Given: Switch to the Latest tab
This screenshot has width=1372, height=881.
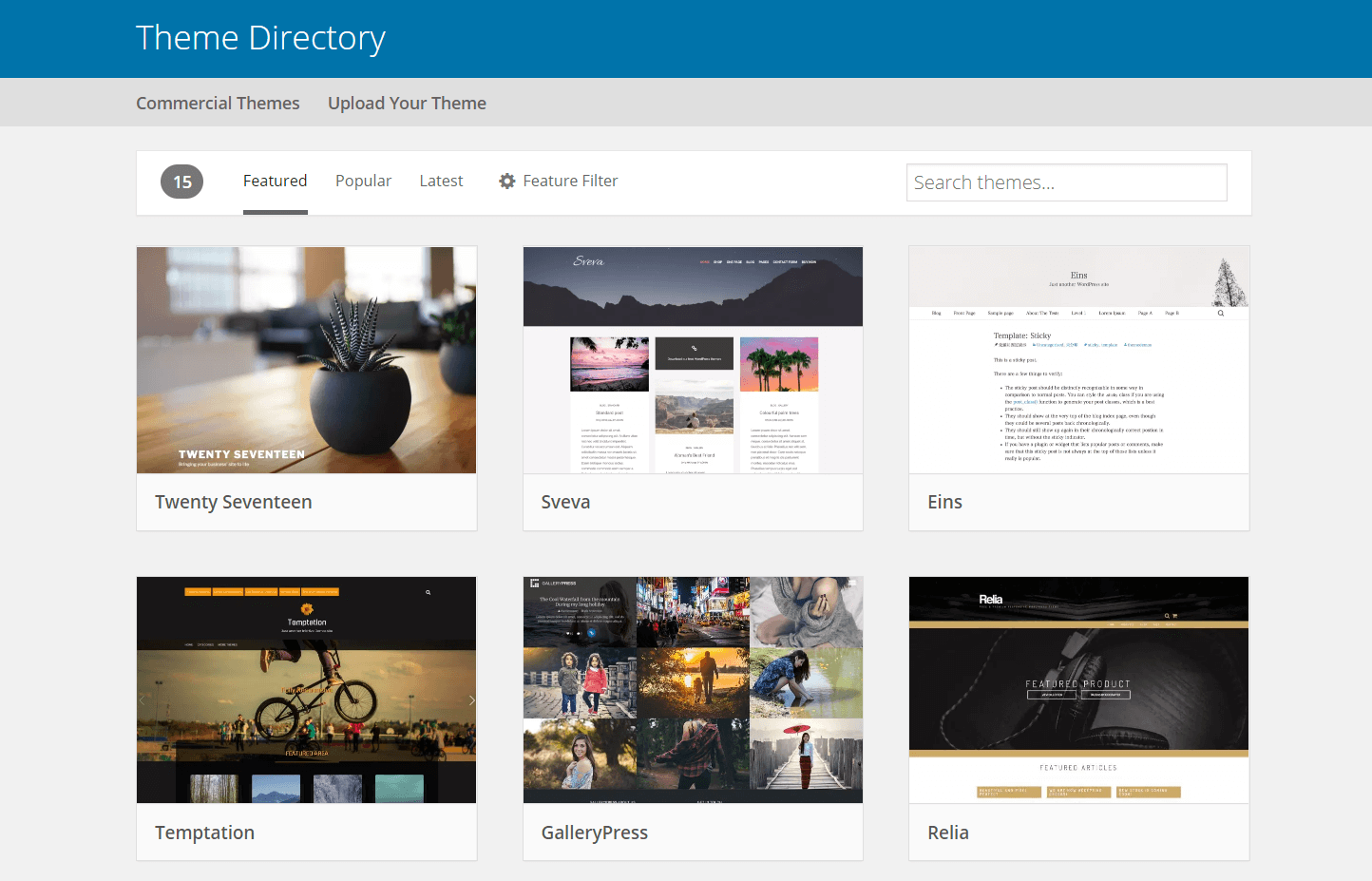Looking at the screenshot, I should (441, 181).
